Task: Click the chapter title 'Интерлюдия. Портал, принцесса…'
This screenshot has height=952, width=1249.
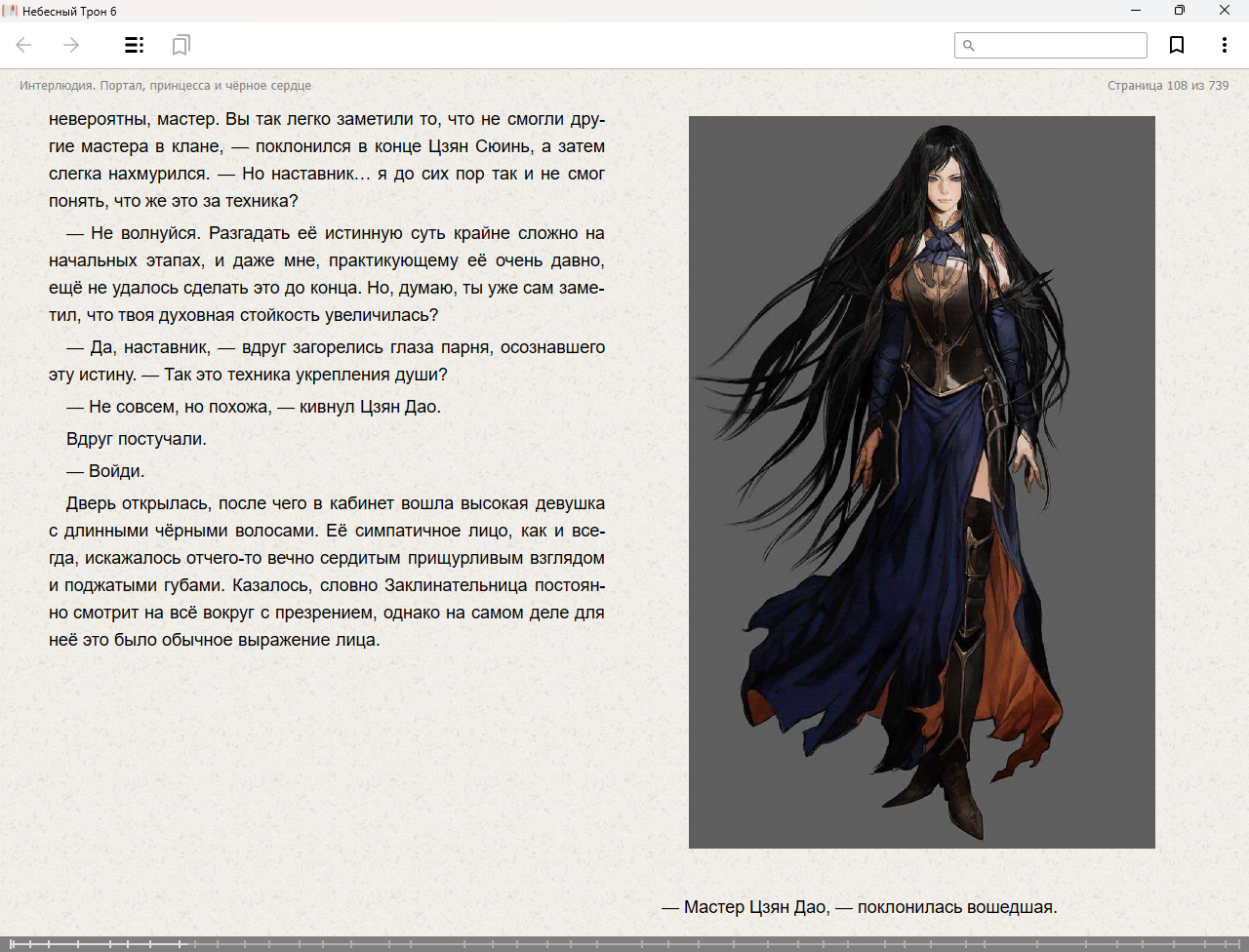Action: pos(165,86)
